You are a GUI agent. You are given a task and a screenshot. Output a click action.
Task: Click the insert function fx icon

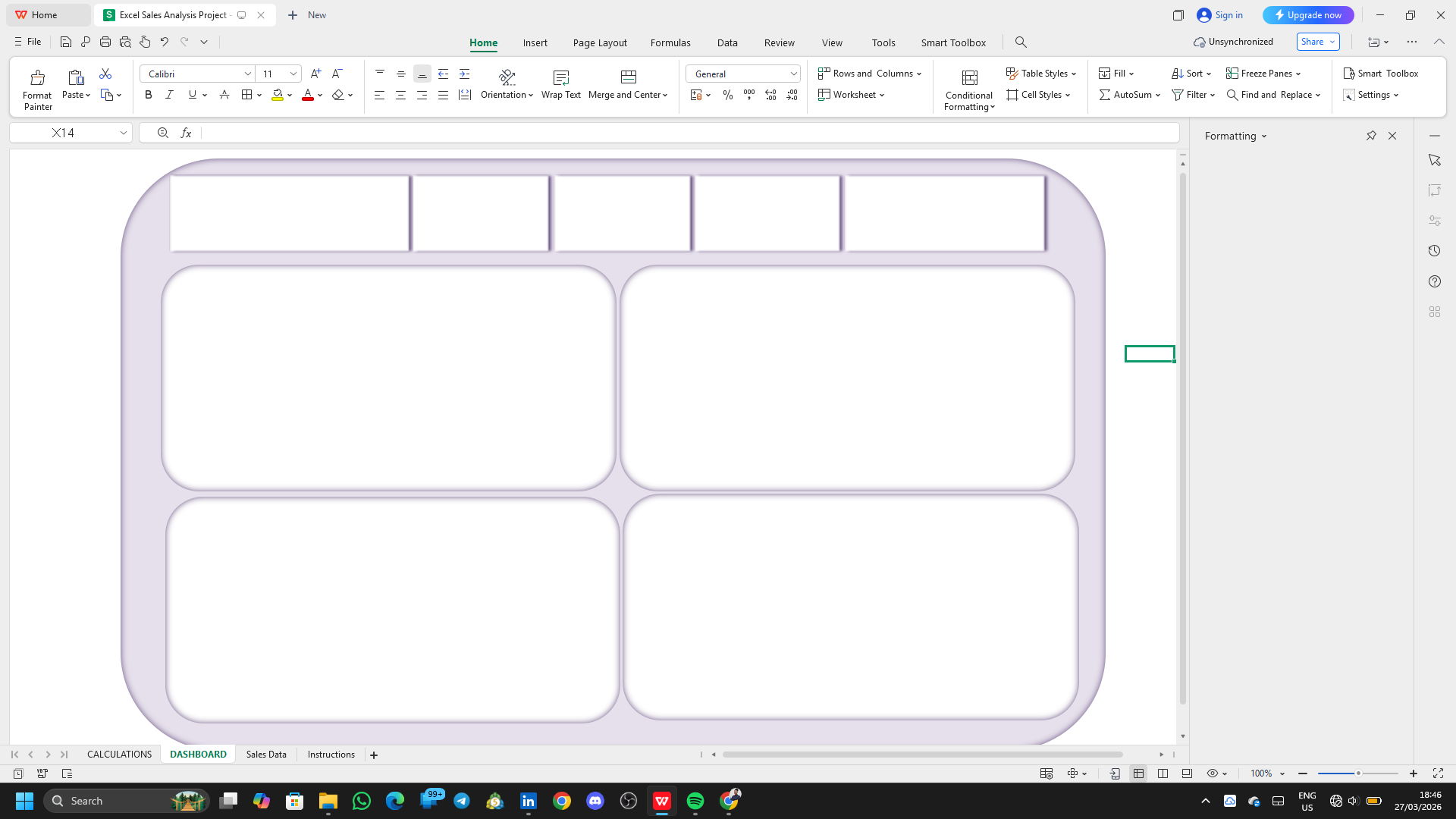click(186, 133)
